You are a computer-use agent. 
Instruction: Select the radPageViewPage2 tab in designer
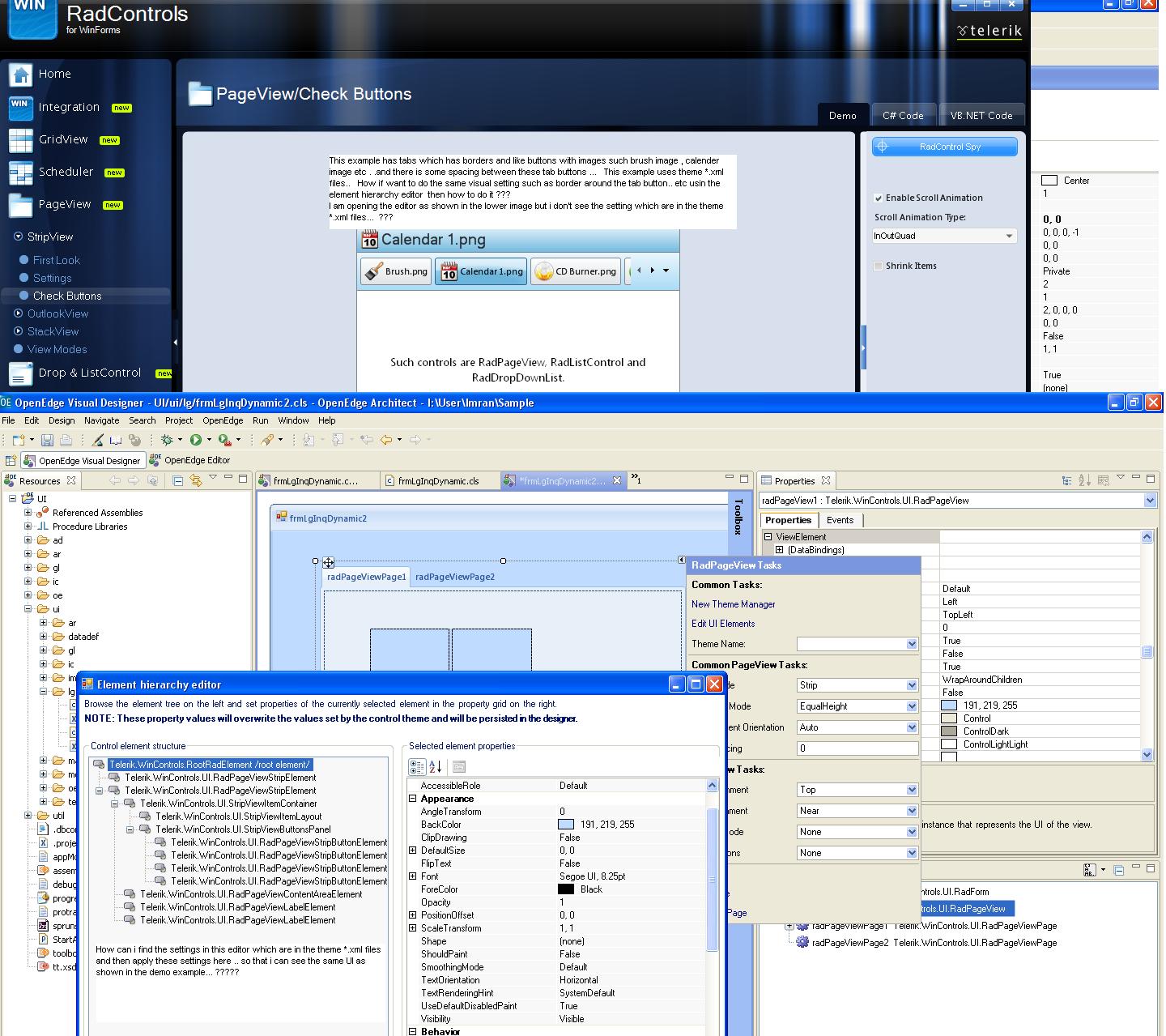click(x=455, y=577)
